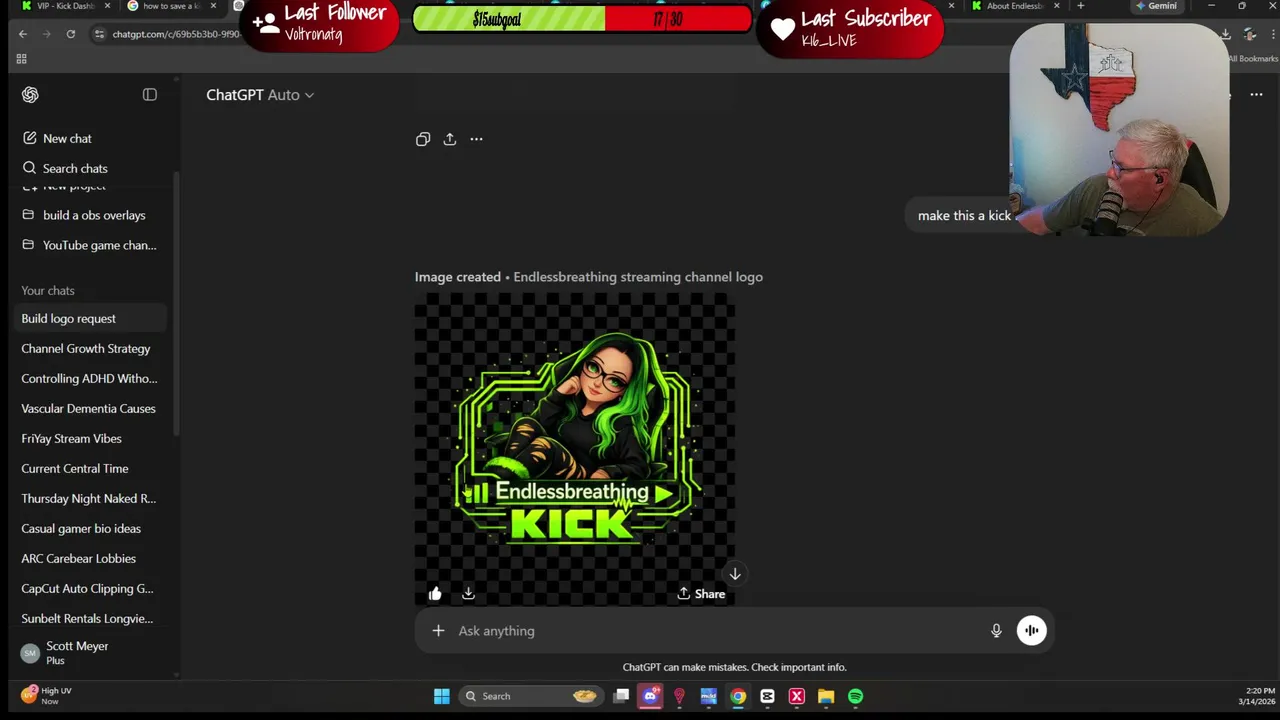Click the share arrow icon above image
1280x720 pixels.
coord(450,139)
